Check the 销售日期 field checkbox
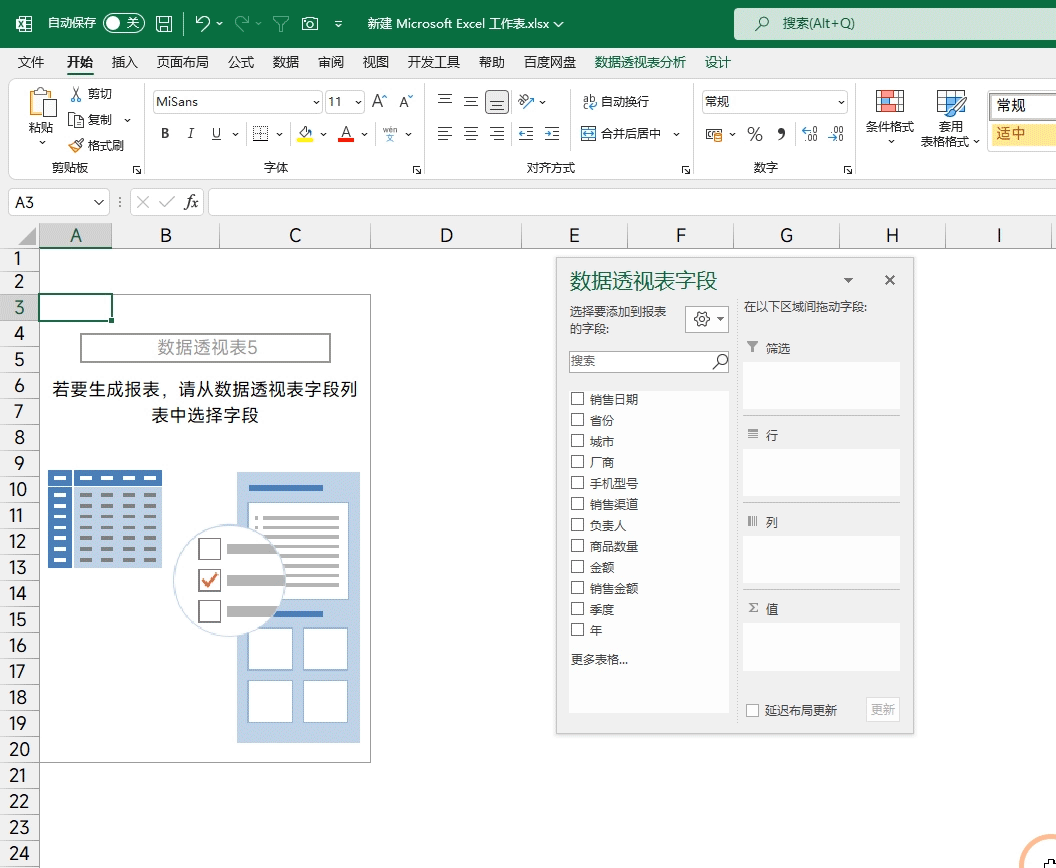1056x868 pixels. 577,399
